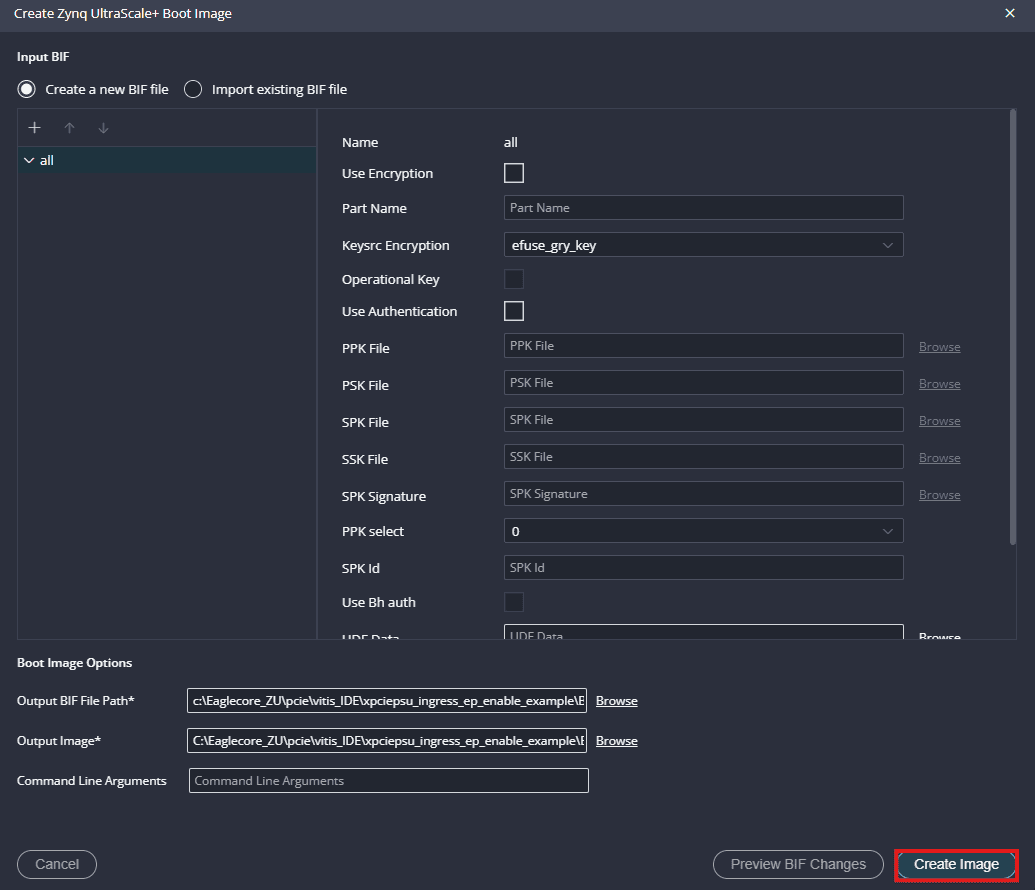This screenshot has width=1035, height=890.
Task: Click the Part Name input field
Action: (703, 208)
